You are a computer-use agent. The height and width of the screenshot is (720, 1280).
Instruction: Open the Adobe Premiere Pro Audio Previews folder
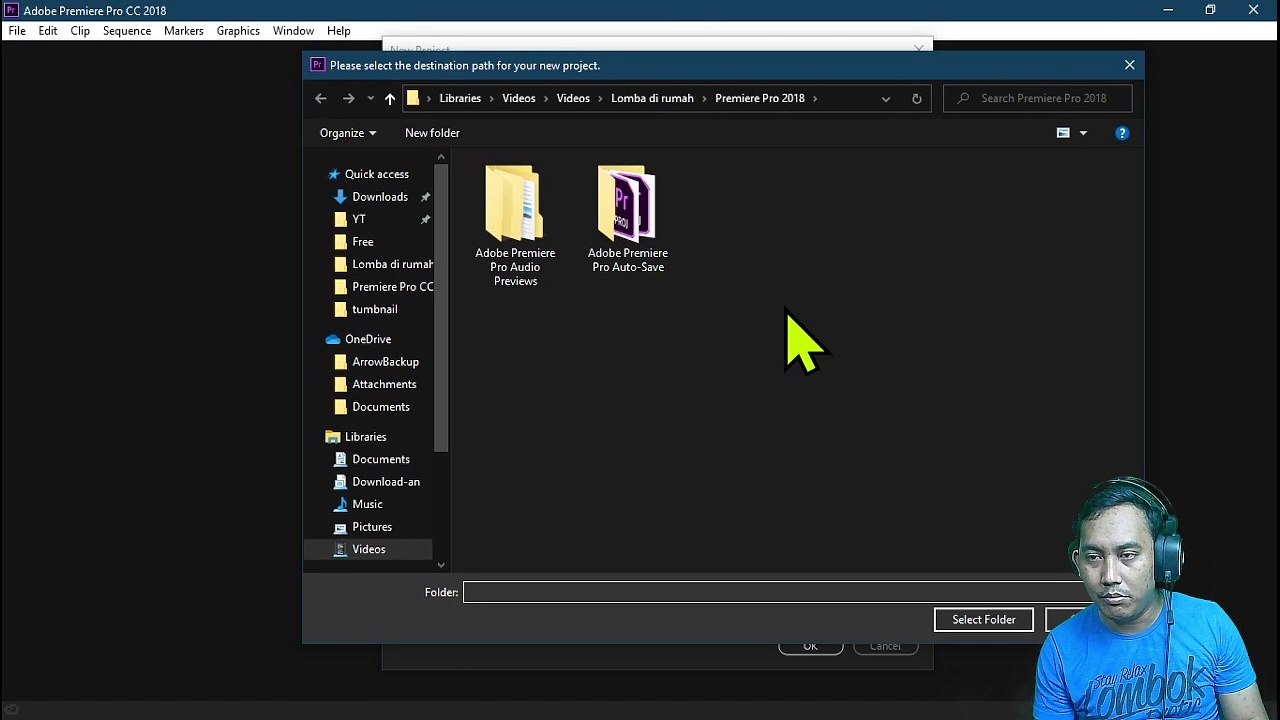(x=515, y=226)
